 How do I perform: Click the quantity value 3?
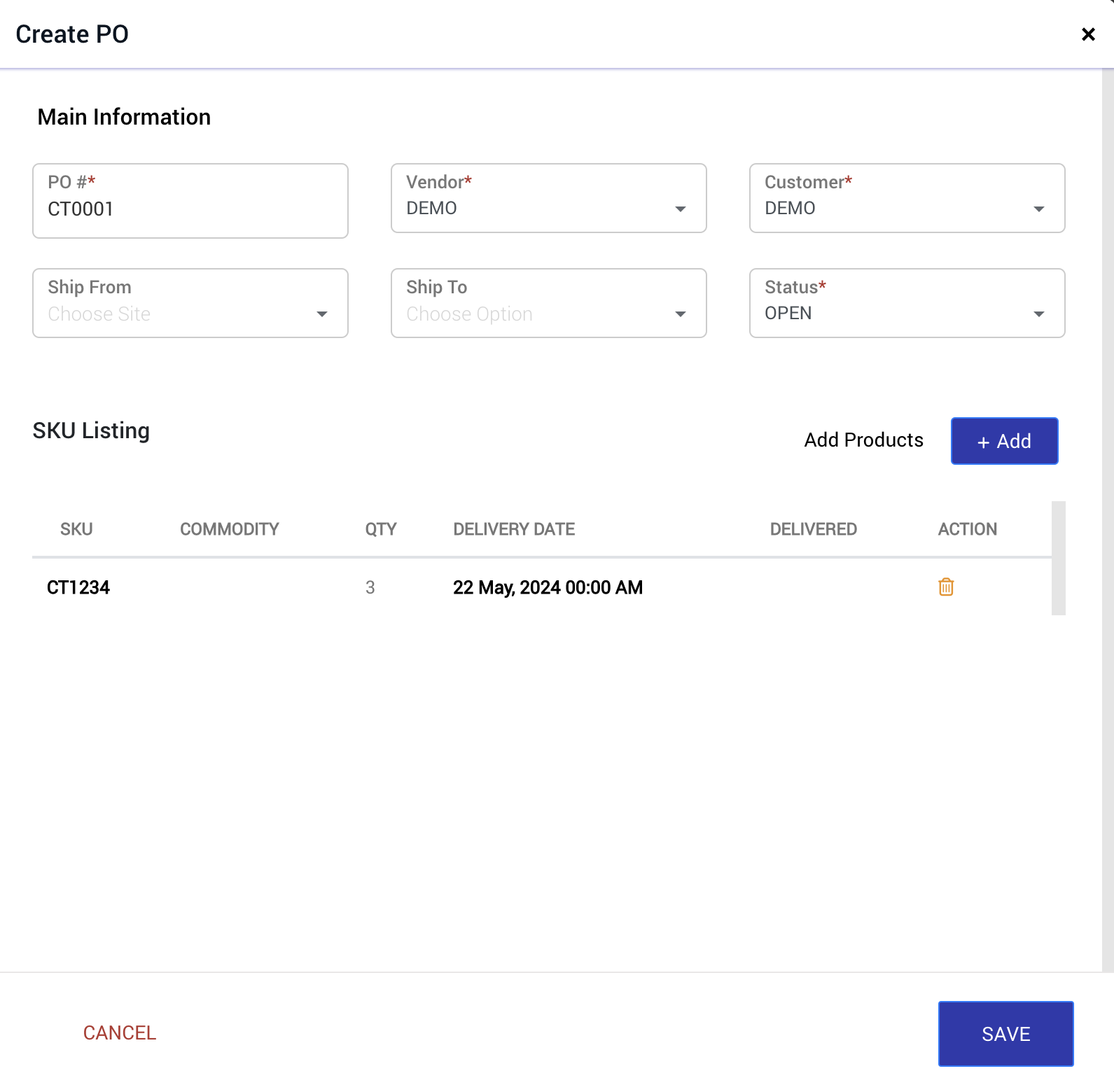(370, 587)
